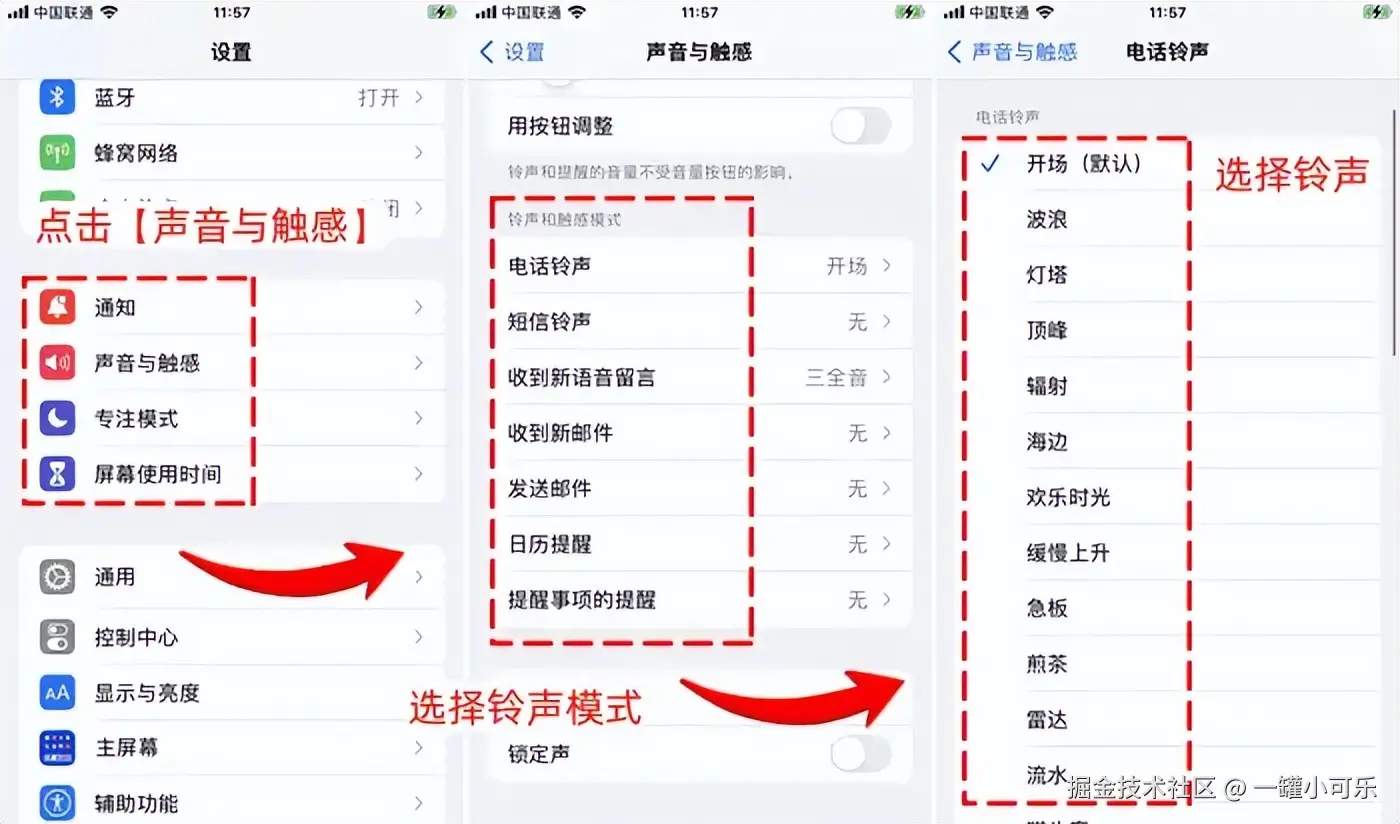The width and height of the screenshot is (1400, 824).
Task: Toggle the 用按钮调整 switch
Action: (x=860, y=126)
